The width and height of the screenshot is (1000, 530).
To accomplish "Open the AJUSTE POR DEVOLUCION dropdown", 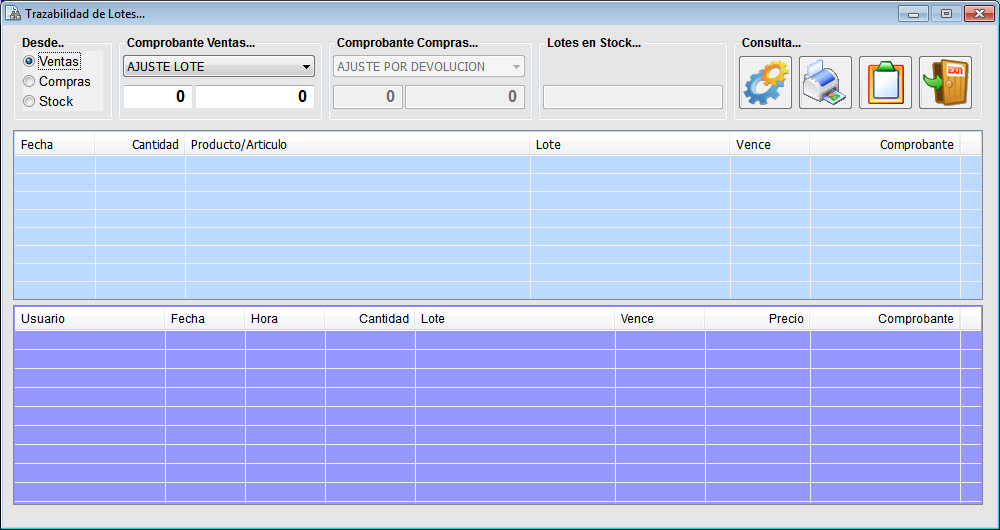I will [429, 66].
